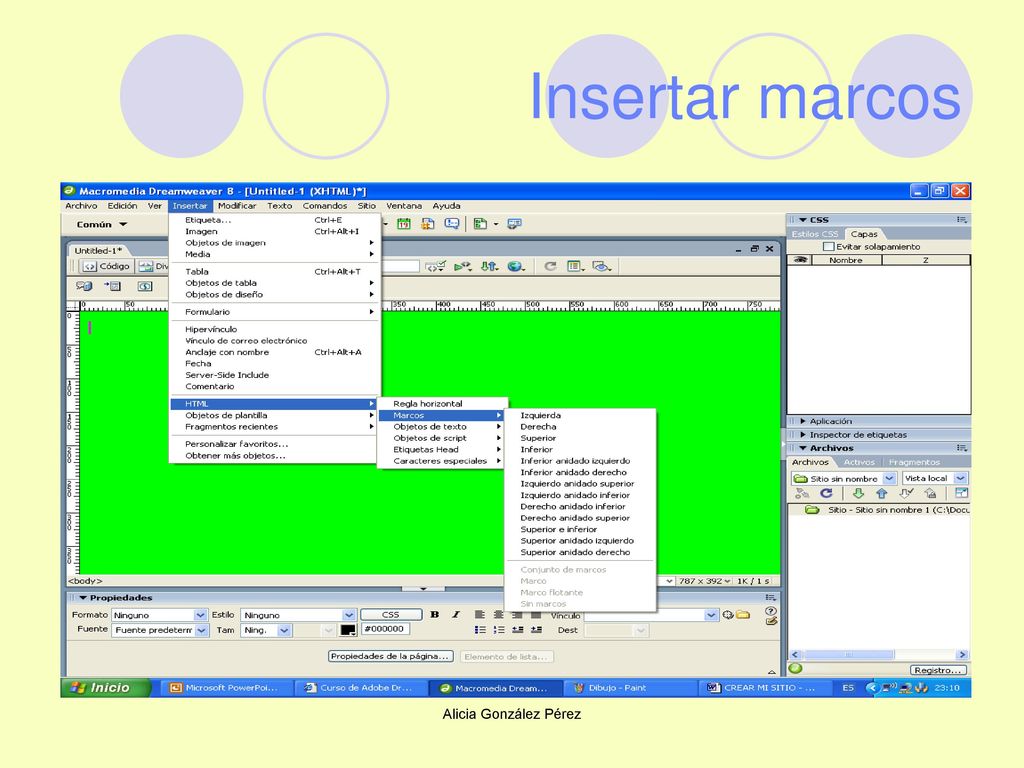Screen dimensions: 1024x768
Task: Toggle bold text formatting
Action: (x=435, y=615)
